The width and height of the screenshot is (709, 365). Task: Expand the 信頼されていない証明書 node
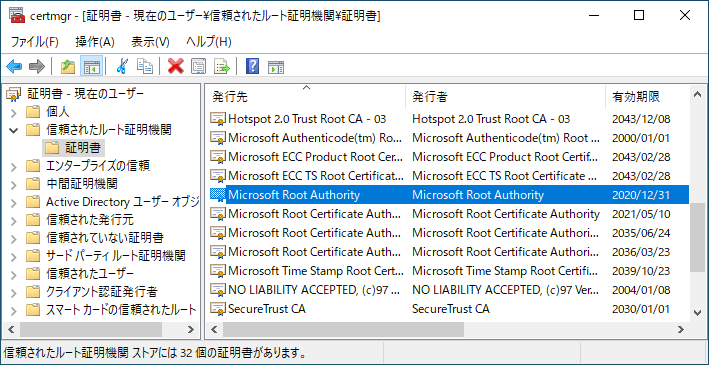click(x=14, y=238)
